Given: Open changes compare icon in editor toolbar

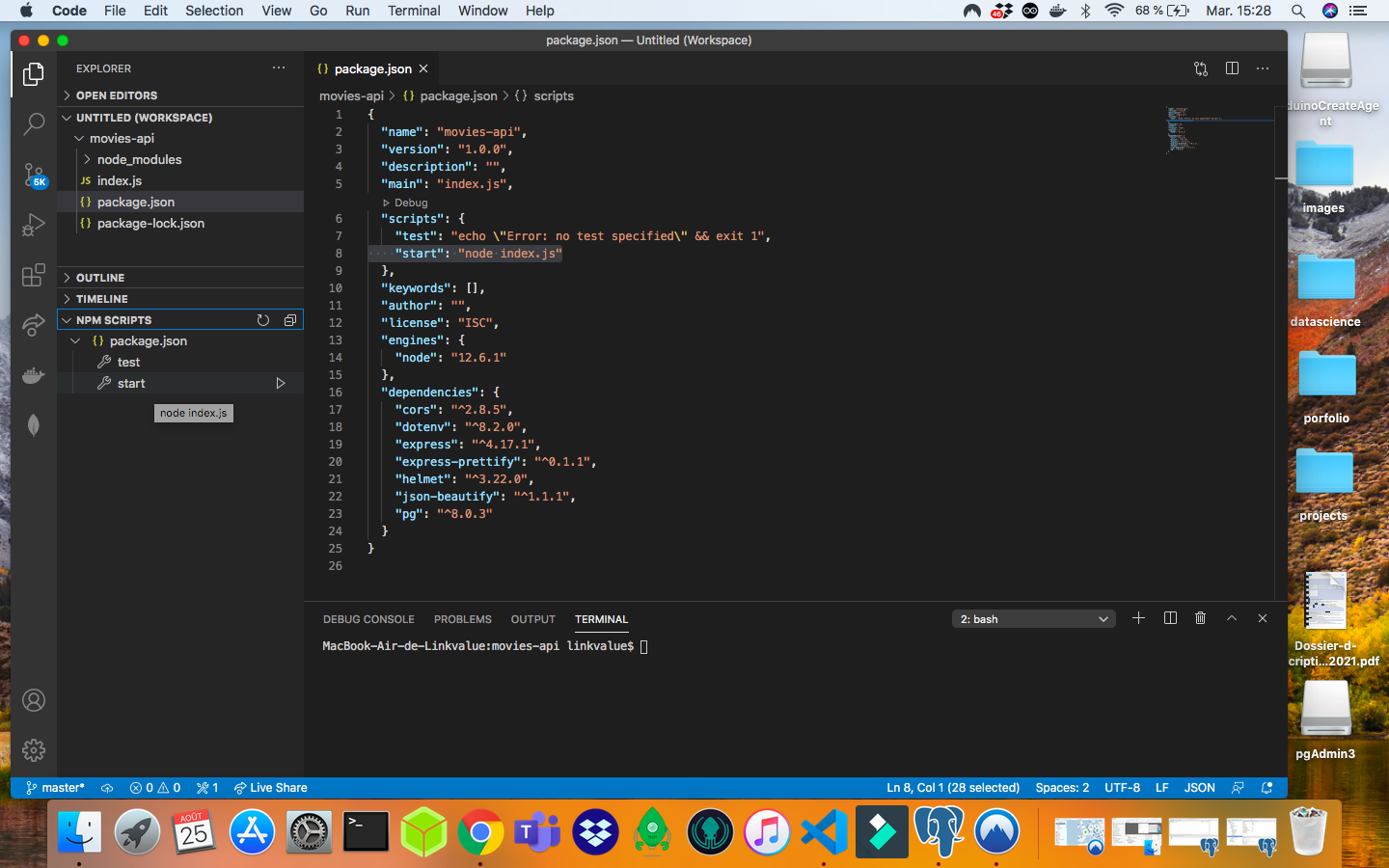Looking at the screenshot, I should pyautogui.click(x=1201, y=68).
